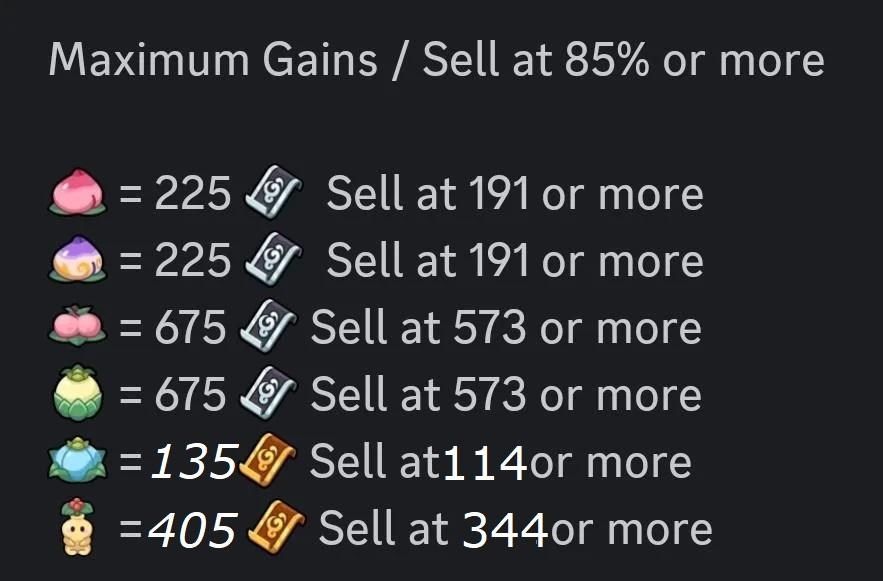Select the 114 sell price number
Image resolution: width=883 pixels, height=581 pixels.
(x=484, y=463)
